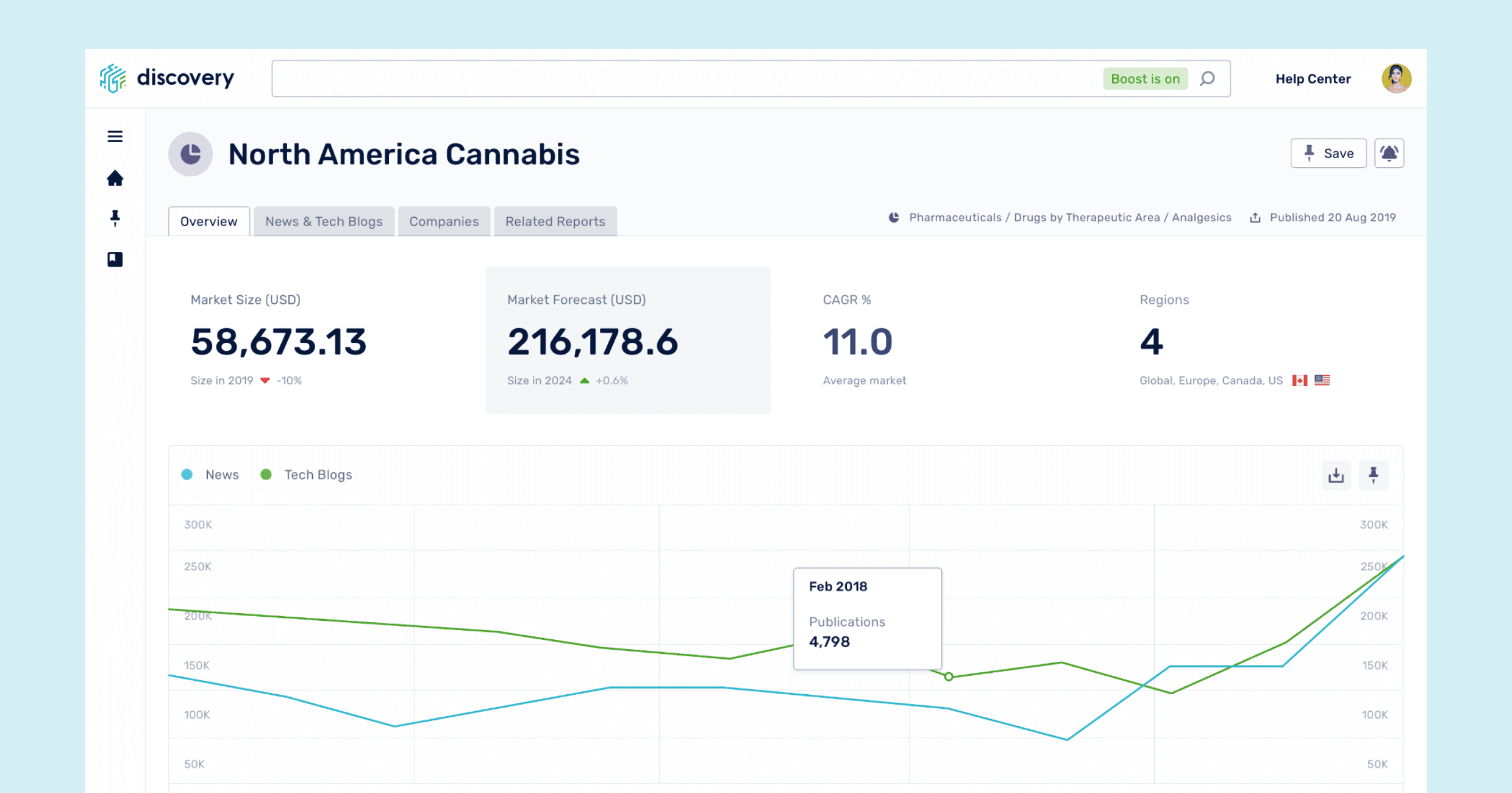Image resolution: width=1512 pixels, height=793 pixels.
Task: Open pinned items from sidebar pin icon
Action: (115, 218)
